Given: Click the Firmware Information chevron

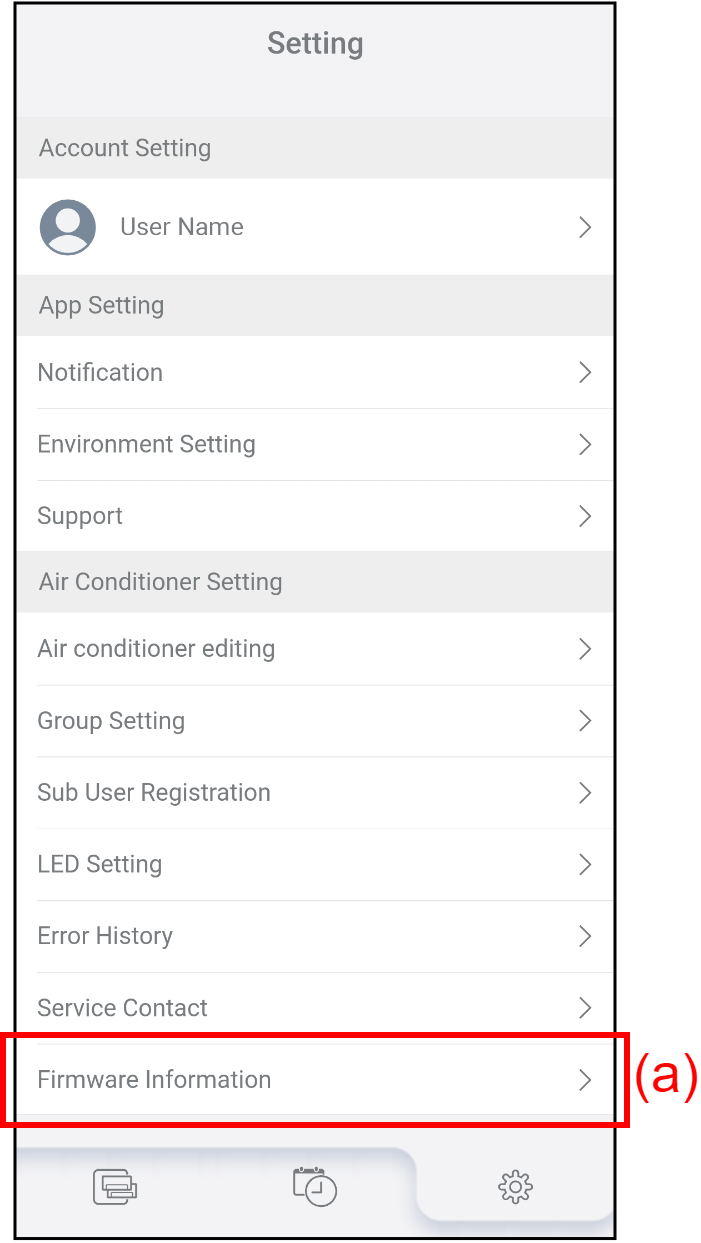Looking at the screenshot, I should [x=585, y=1080].
